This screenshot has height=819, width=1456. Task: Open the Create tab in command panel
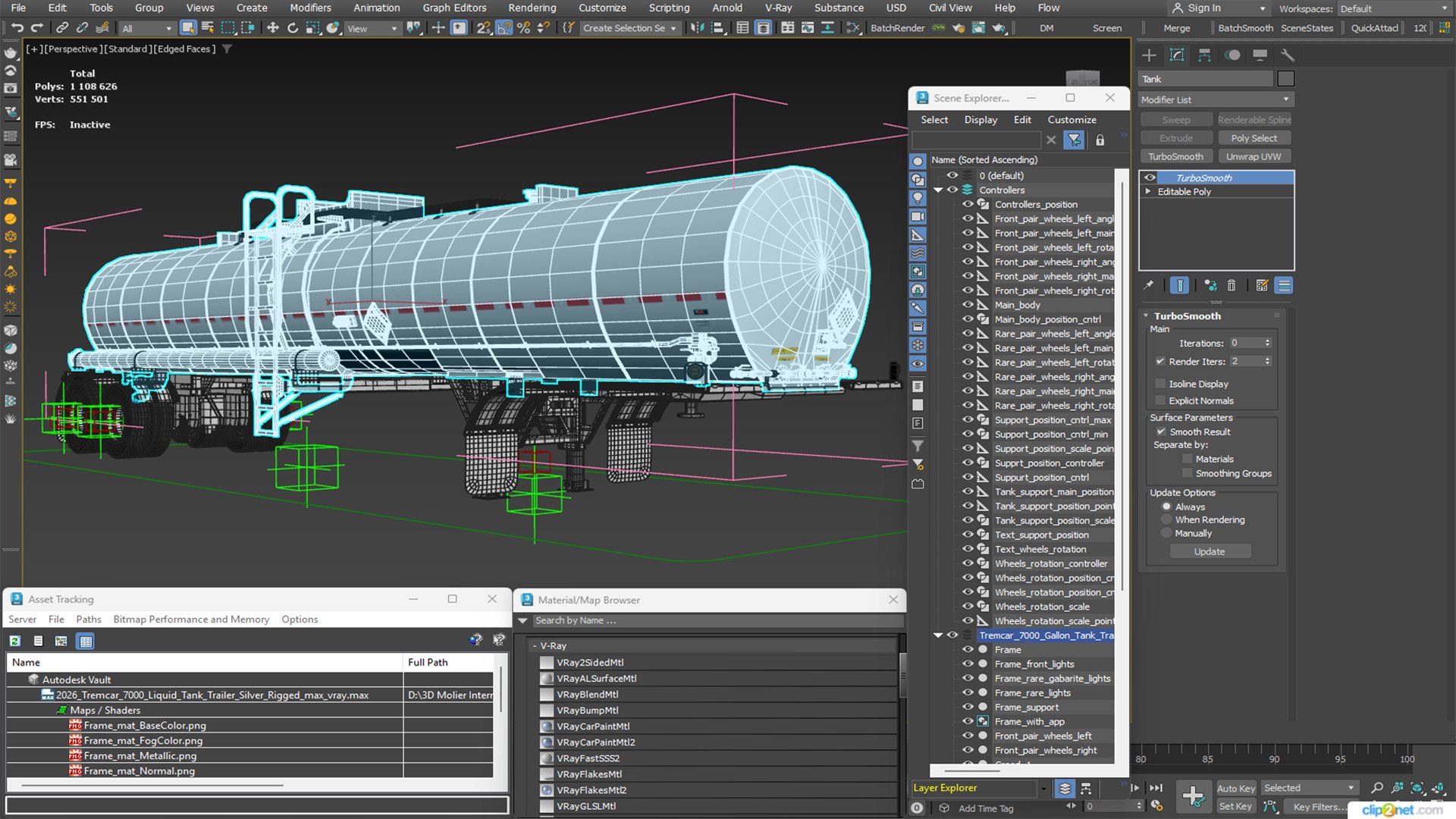(x=1149, y=55)
